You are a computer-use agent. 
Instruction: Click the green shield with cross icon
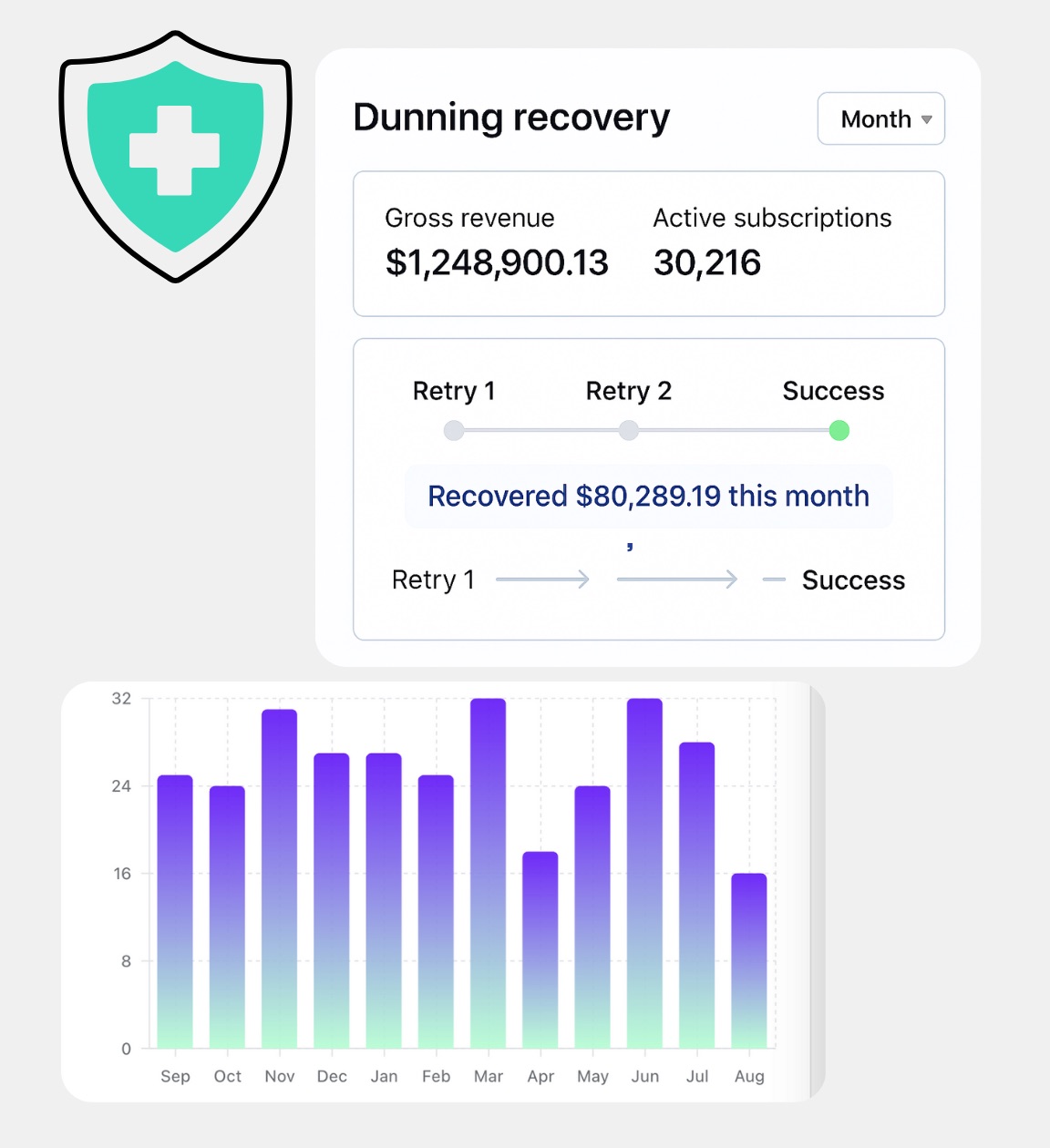point(175,155)
